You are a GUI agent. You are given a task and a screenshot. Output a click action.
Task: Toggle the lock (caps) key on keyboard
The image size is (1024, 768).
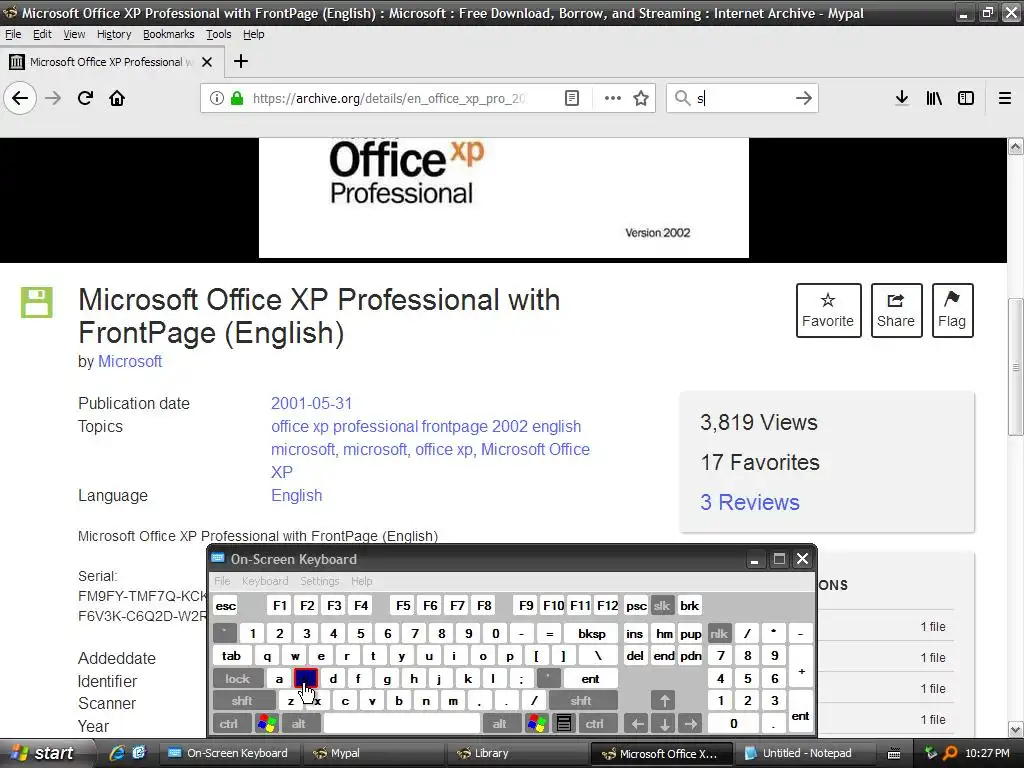(238, 679)
